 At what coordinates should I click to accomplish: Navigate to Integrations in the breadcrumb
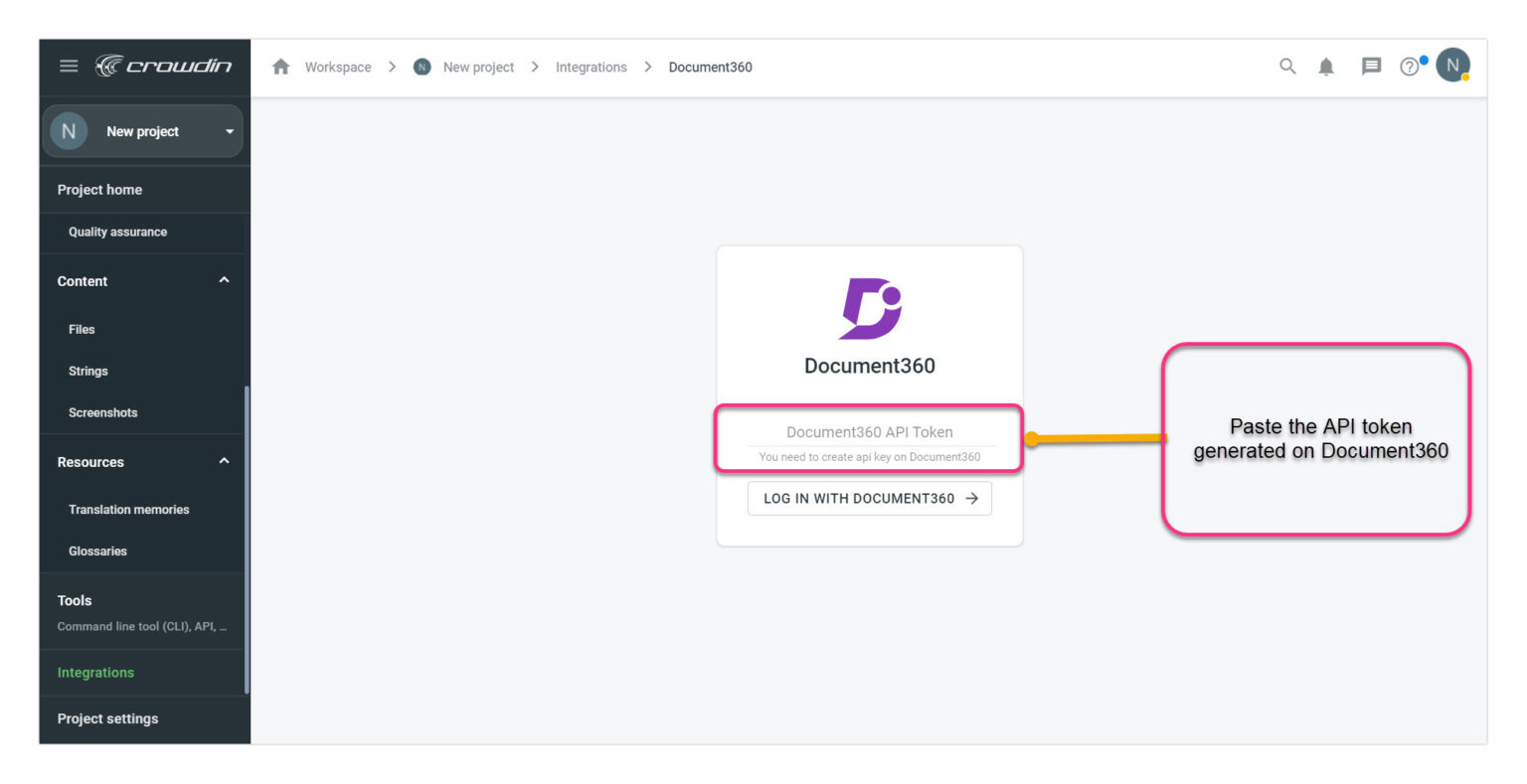click(591, 67)
